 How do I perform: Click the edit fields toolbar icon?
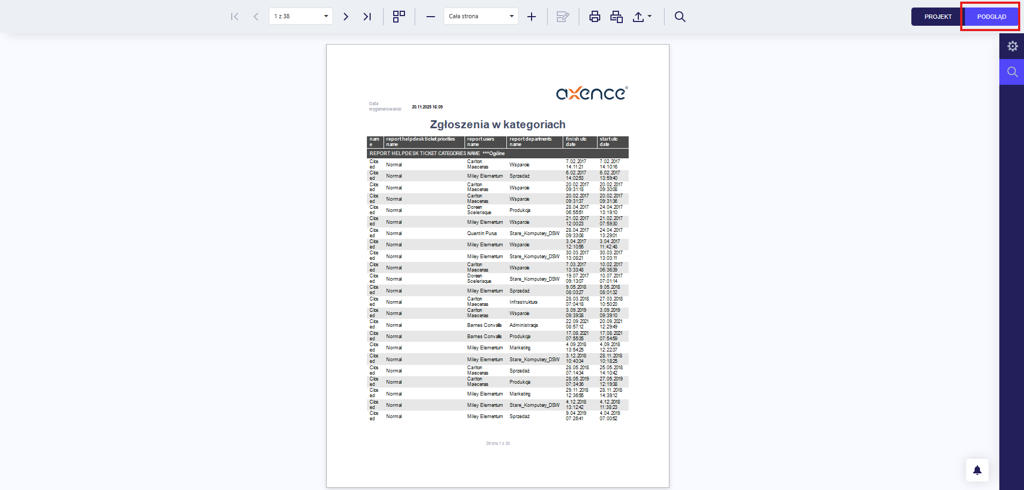click(563, 17)
